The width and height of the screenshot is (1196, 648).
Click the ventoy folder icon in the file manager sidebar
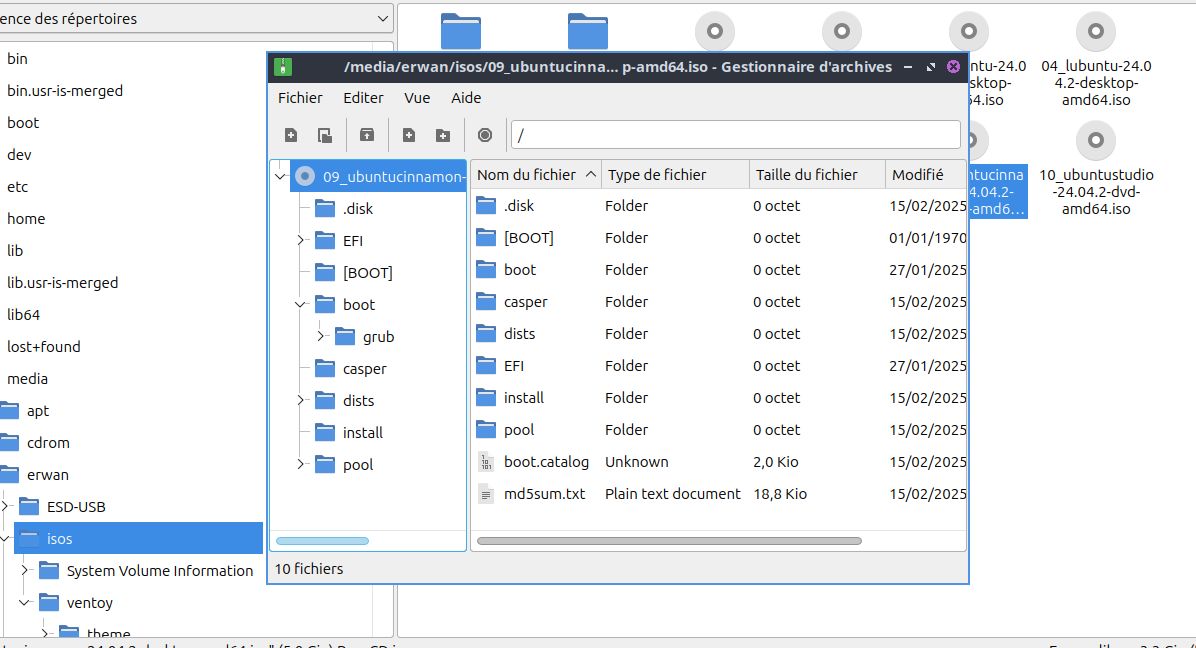coord(49,602)
